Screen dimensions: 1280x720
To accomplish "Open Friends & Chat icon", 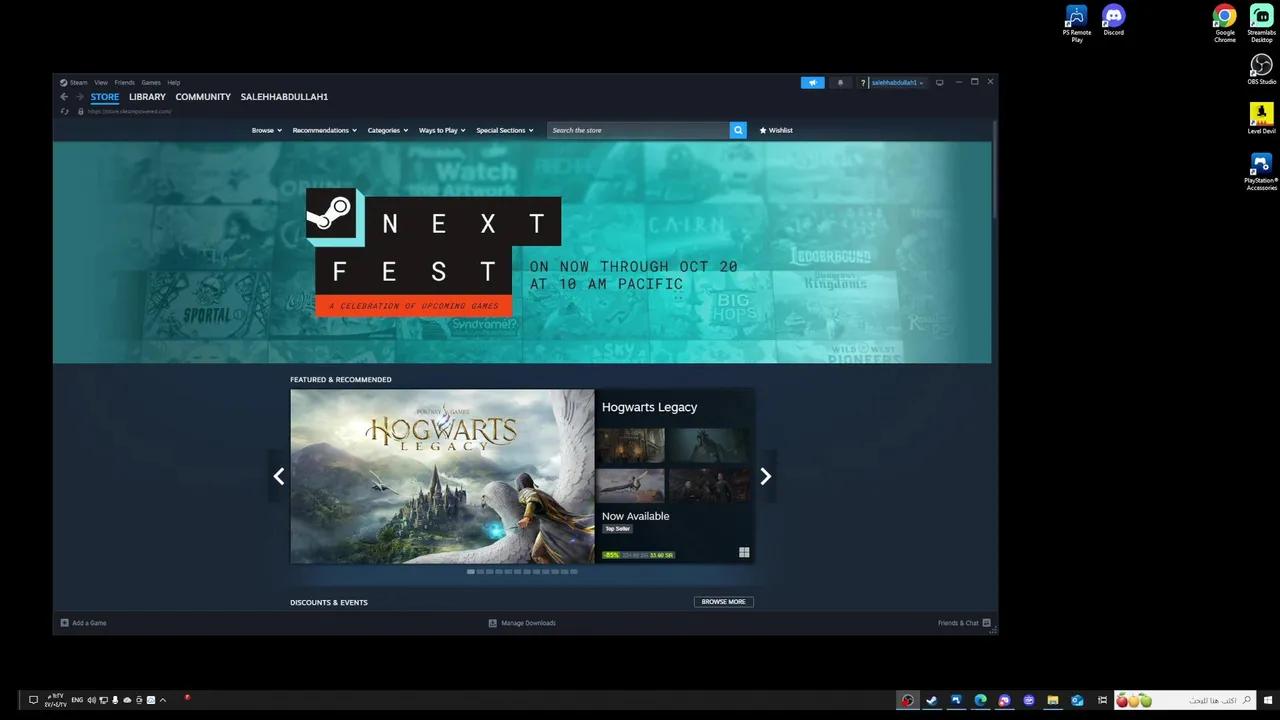I will (x=987, y=623).
